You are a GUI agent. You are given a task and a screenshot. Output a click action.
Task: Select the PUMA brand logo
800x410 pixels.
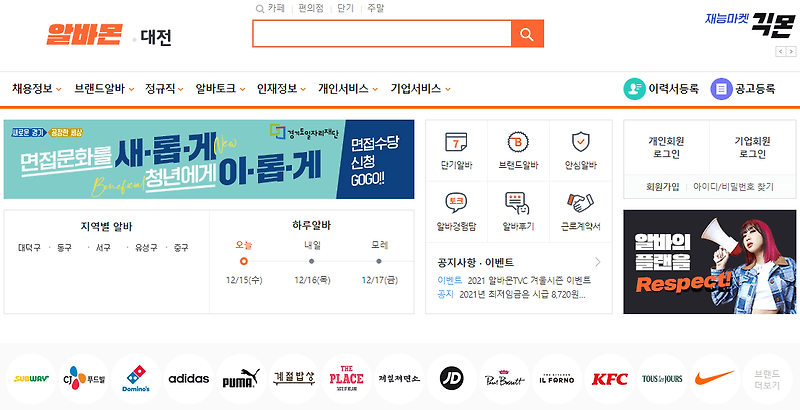point(241,379)
